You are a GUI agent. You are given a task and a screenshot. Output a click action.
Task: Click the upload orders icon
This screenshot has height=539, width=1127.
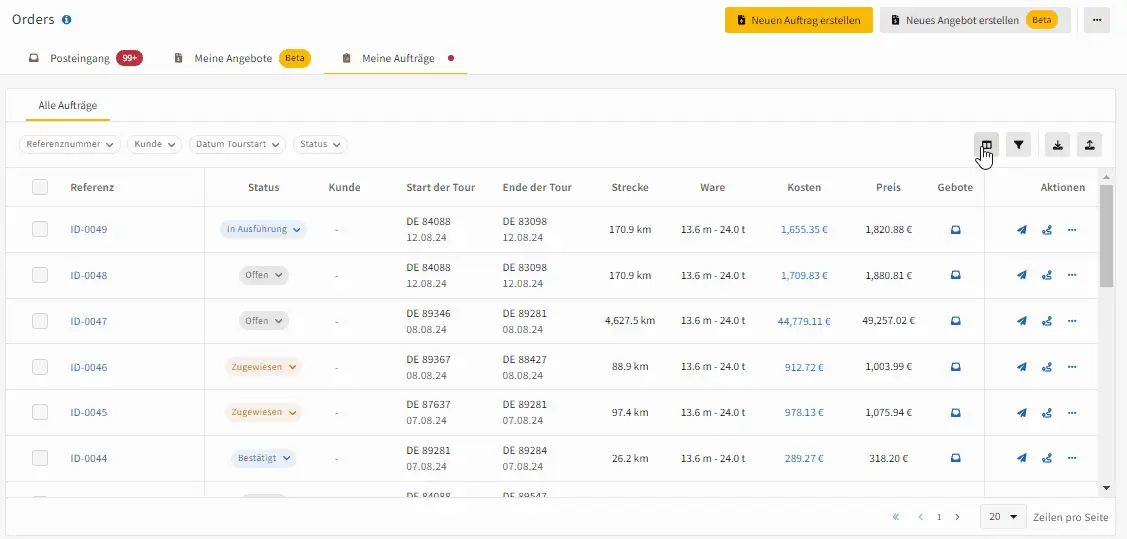coord(1090,145)
